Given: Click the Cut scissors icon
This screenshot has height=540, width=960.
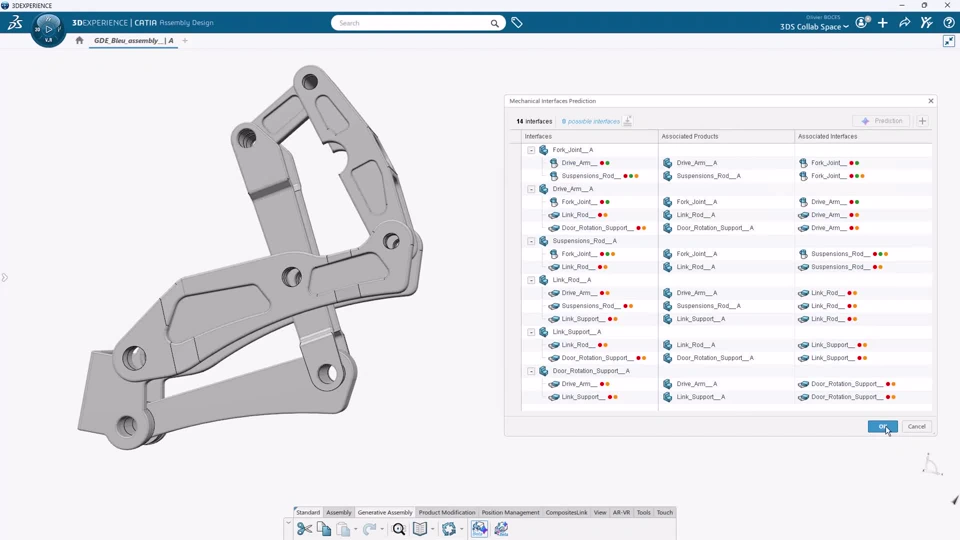Looking at the screenshot, I should 304,529.
